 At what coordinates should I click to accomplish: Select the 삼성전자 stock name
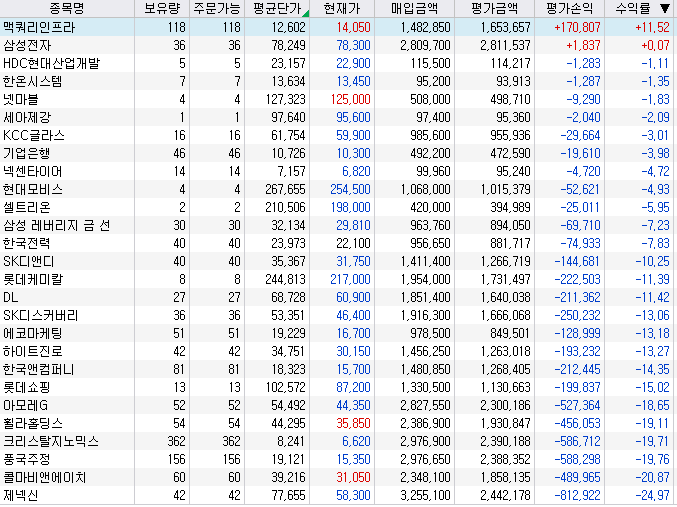pos(27,45)
